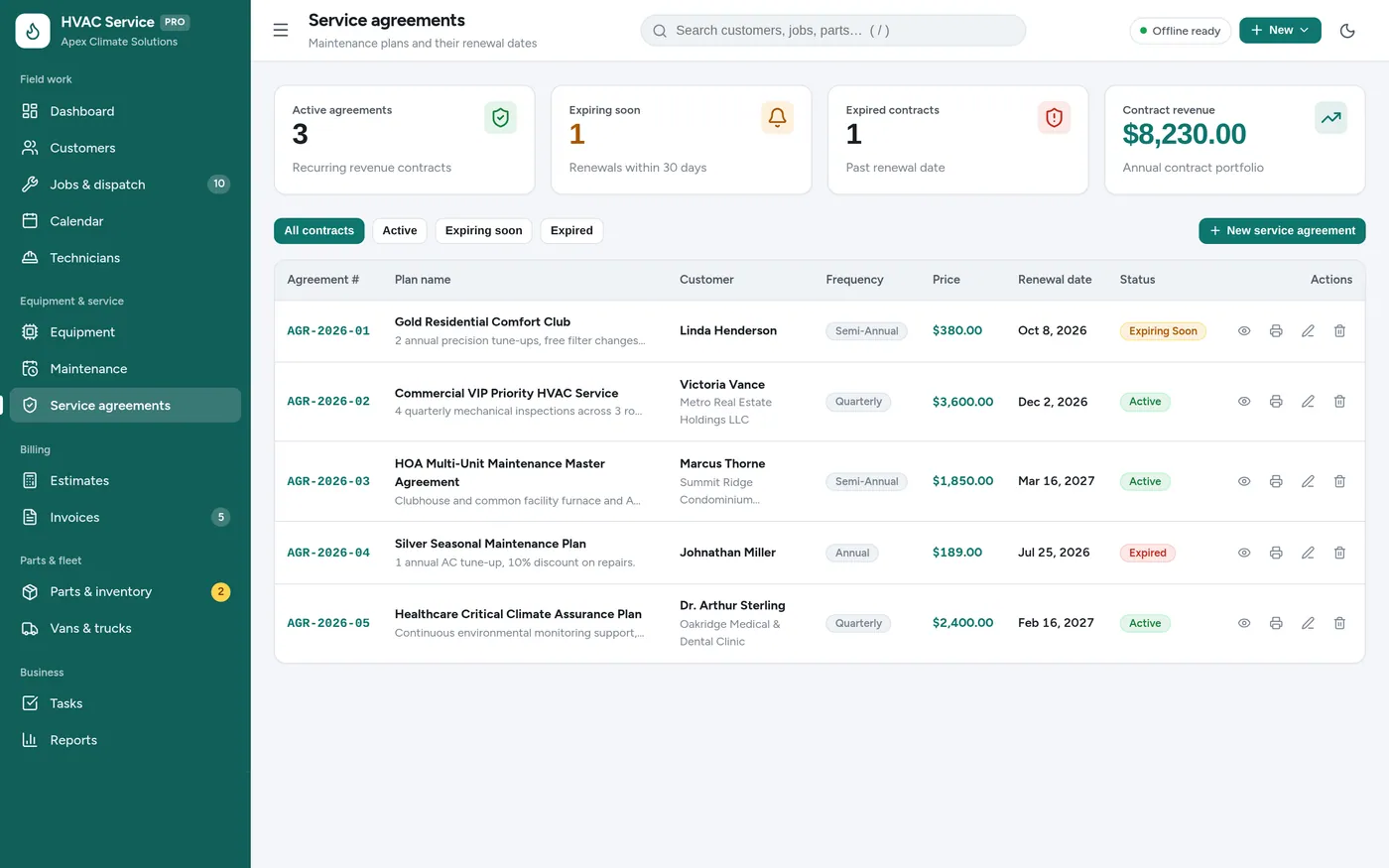Delete agreement AGR-2026-02
Viewport: 1389px width, 868px height.
tap(1339, 402)
